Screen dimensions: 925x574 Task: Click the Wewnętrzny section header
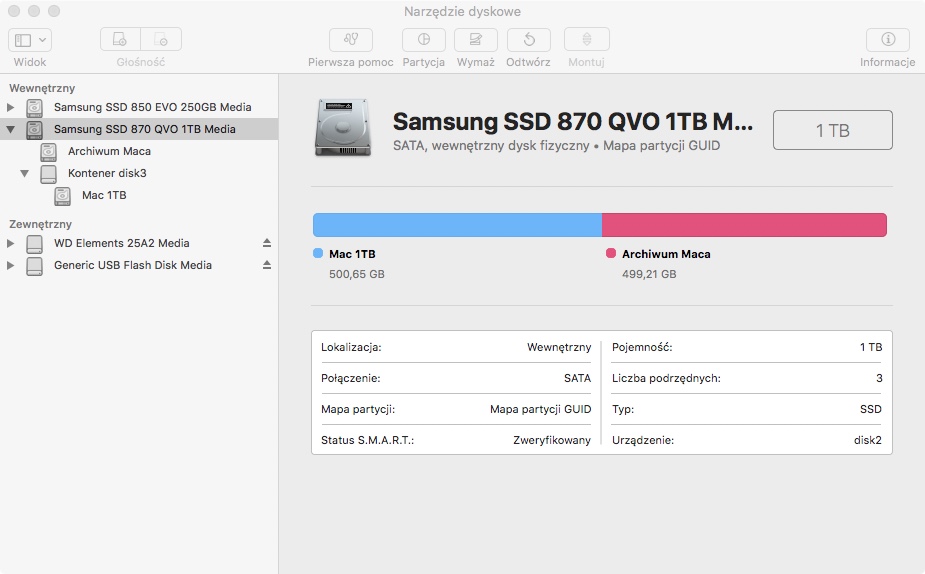(x=42, y=88)
